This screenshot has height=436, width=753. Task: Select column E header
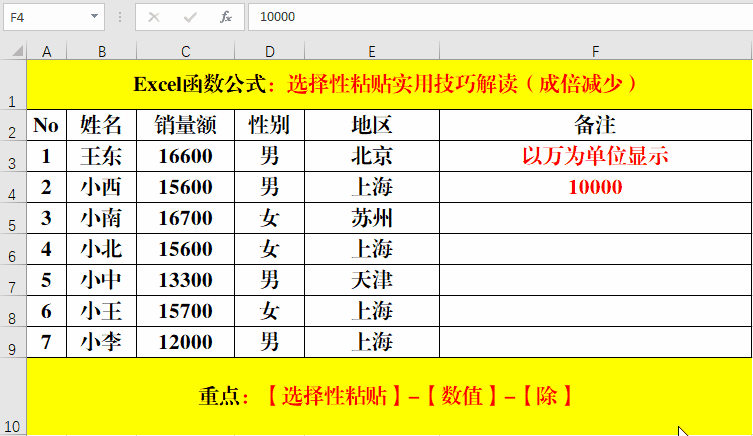372,51
